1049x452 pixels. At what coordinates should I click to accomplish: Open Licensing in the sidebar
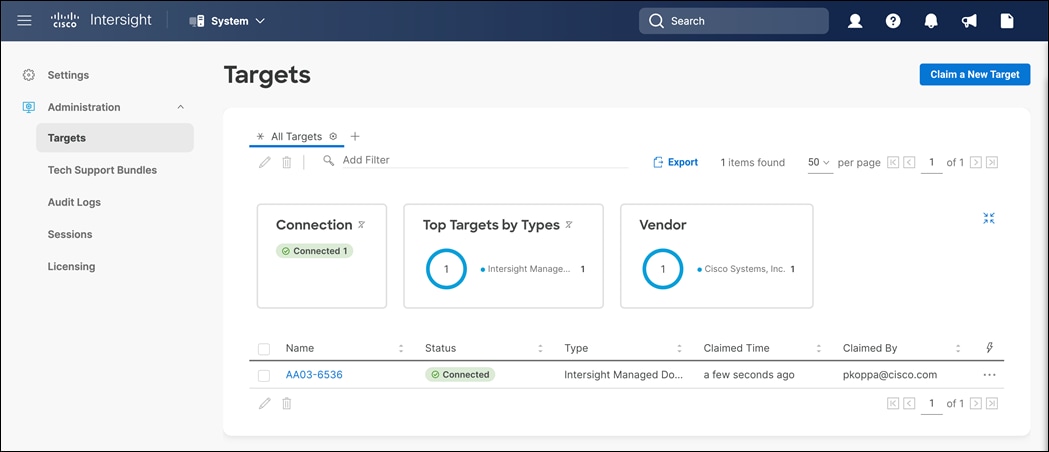coord(72,266)
